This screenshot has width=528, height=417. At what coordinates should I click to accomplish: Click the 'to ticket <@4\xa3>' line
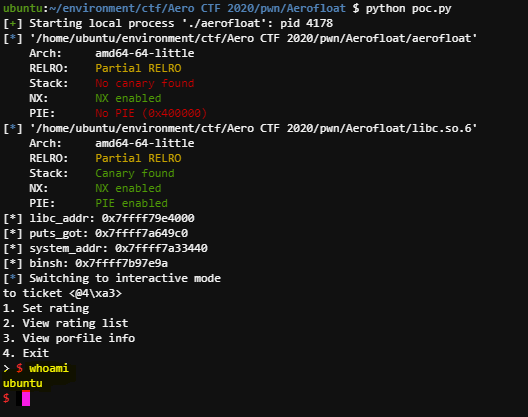point(62,293)
